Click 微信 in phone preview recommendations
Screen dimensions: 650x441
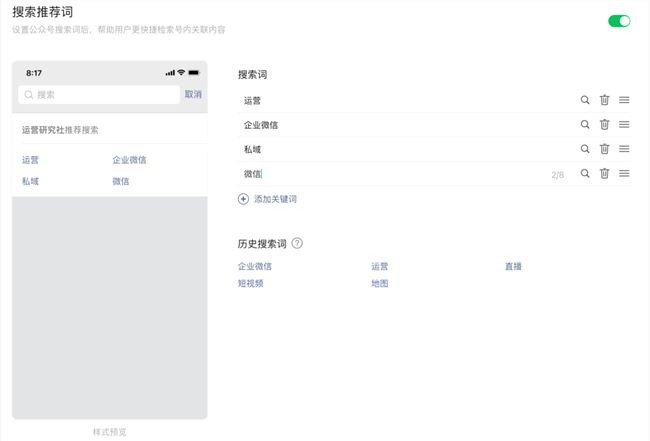click(121, 181)
